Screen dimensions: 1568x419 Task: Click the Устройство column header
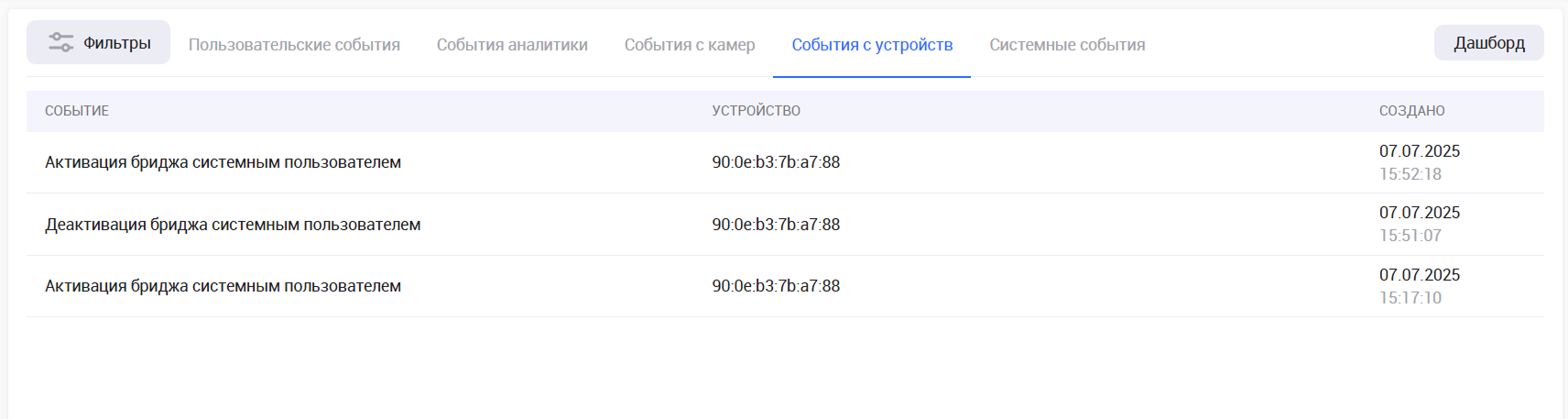click(757, 111)
